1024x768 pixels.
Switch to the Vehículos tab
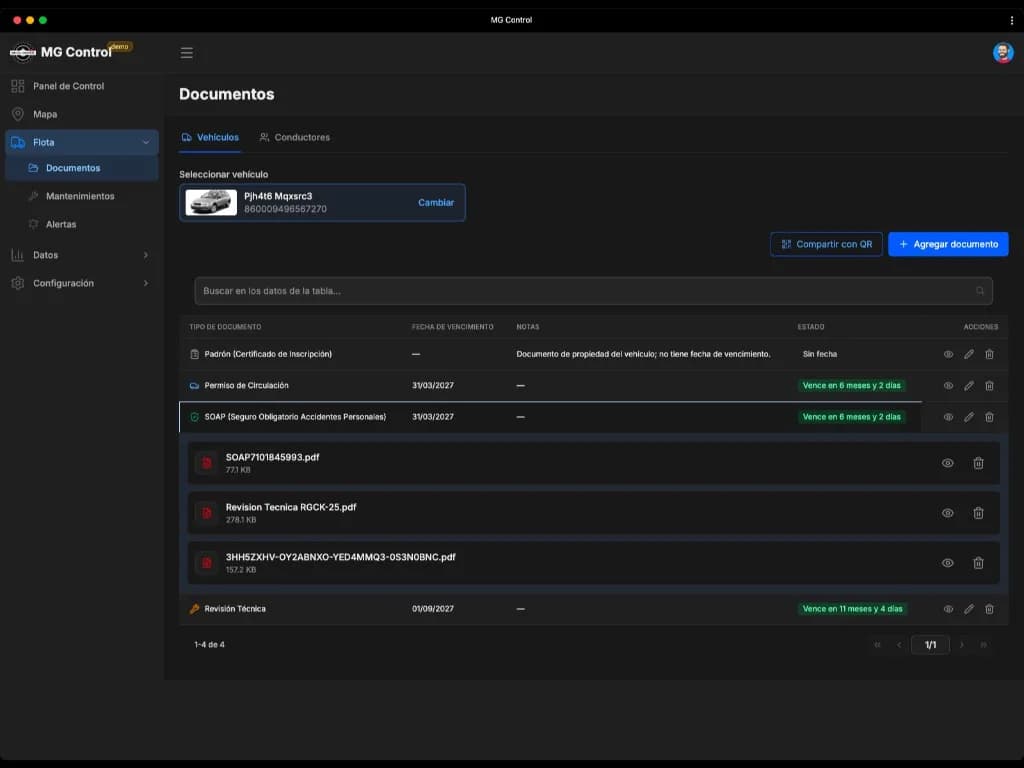pyautogui.click(x=210, y=137)
